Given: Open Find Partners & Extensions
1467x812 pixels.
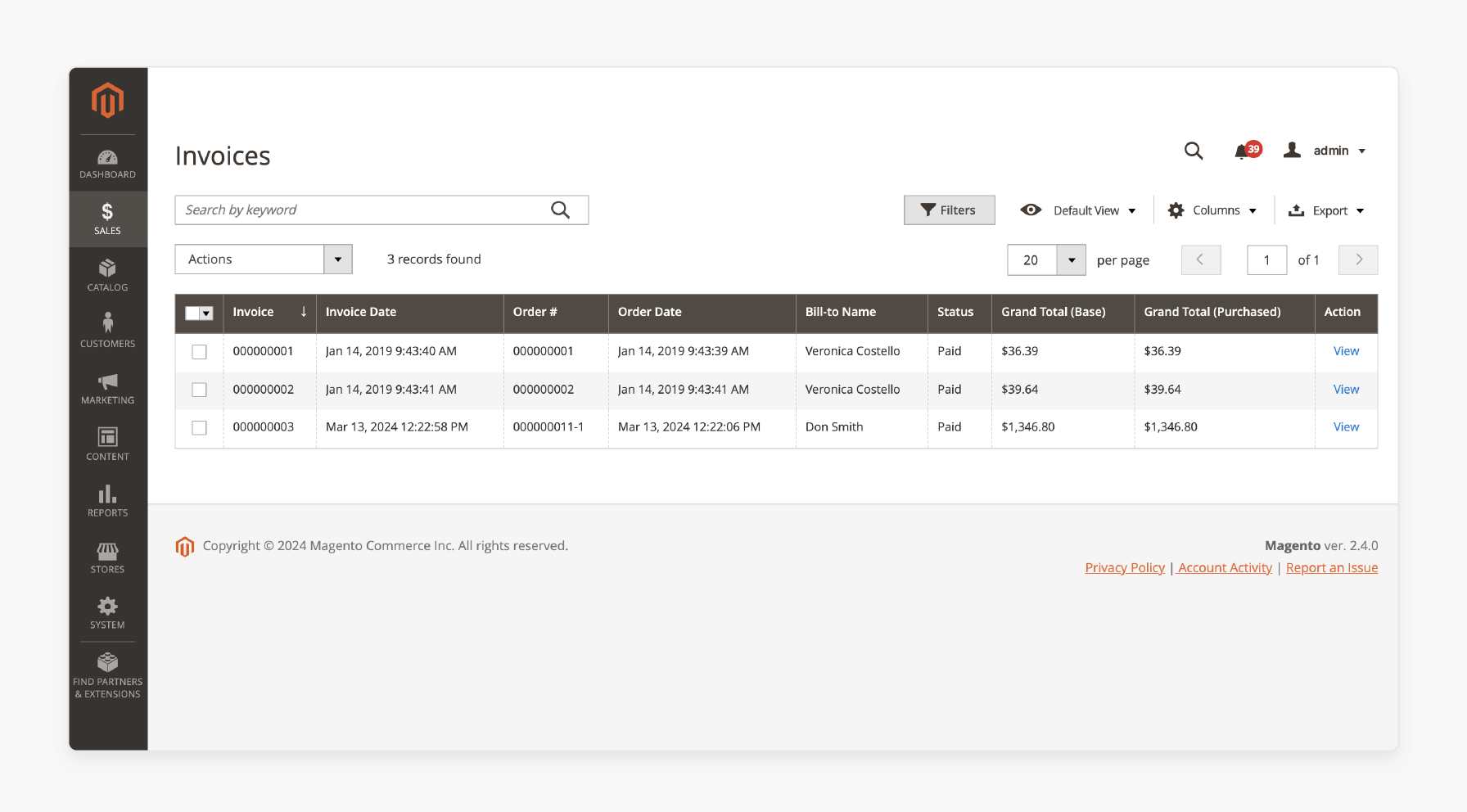Looking at the screenshot, I should click(x=108, y=676).
